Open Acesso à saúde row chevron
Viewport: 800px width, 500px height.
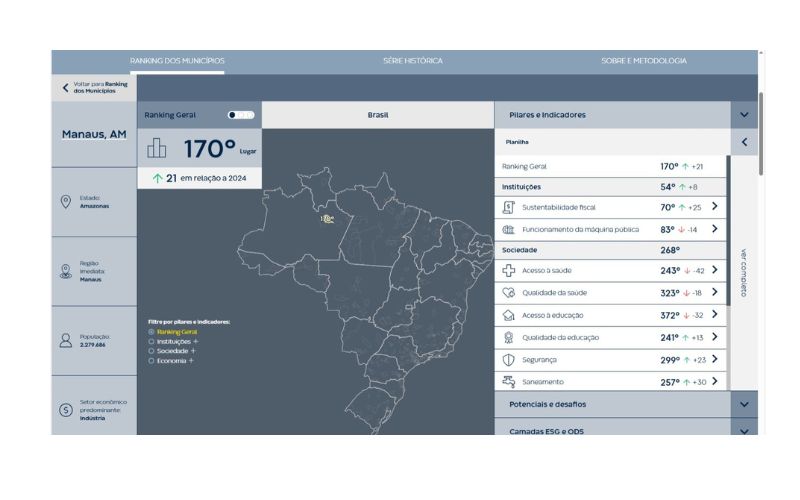pyautogui.click(x=715, y=269)
